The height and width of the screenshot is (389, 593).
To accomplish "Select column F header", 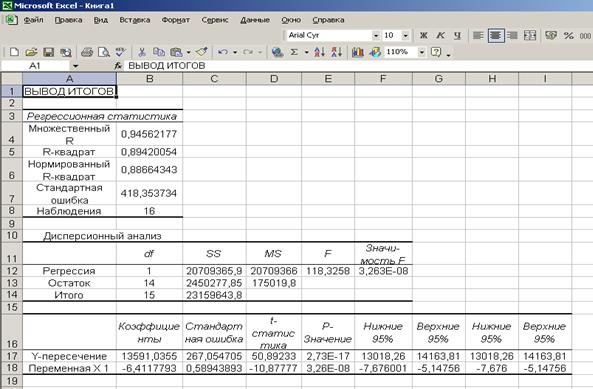I will pos(383,79).
